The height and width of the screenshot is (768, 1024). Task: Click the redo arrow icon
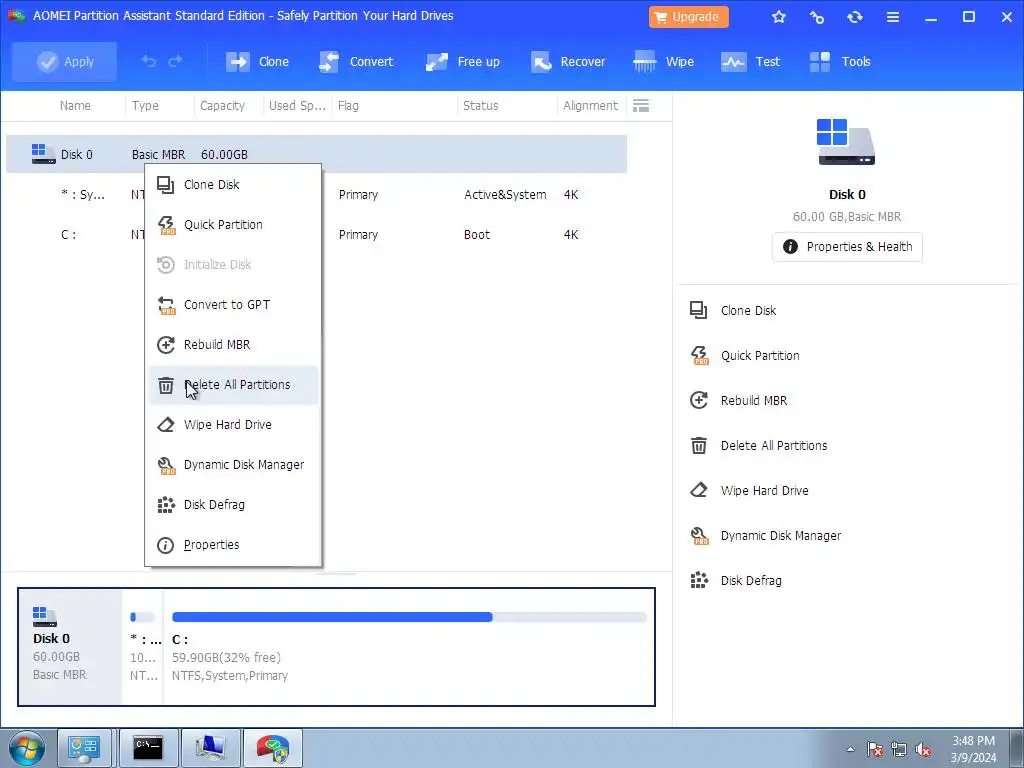(x=175, y=61)
